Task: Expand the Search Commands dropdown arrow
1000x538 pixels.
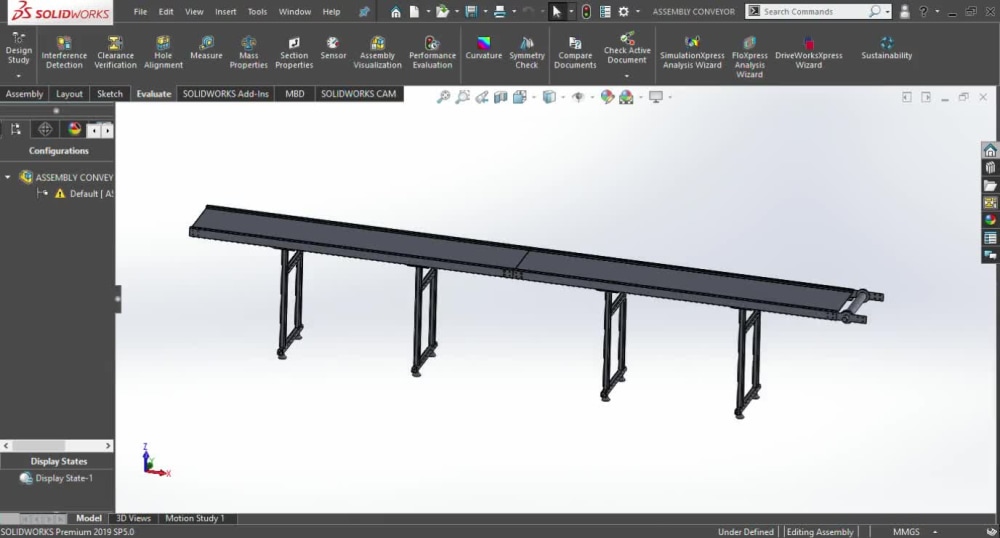Action: 887,11
